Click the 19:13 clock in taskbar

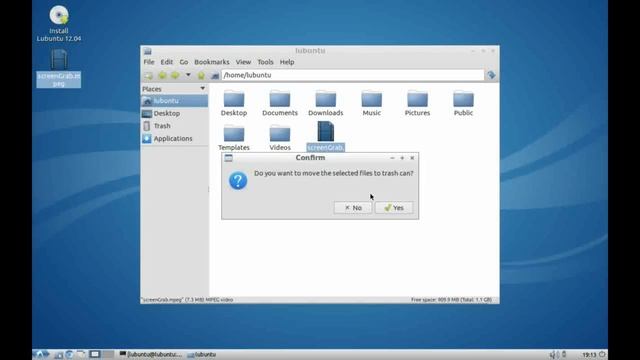click(589, 355)
